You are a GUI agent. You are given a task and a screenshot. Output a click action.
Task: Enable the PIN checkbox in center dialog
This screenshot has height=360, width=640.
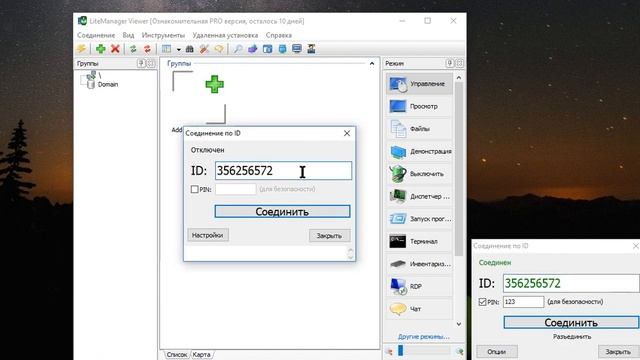click(195, 189)
